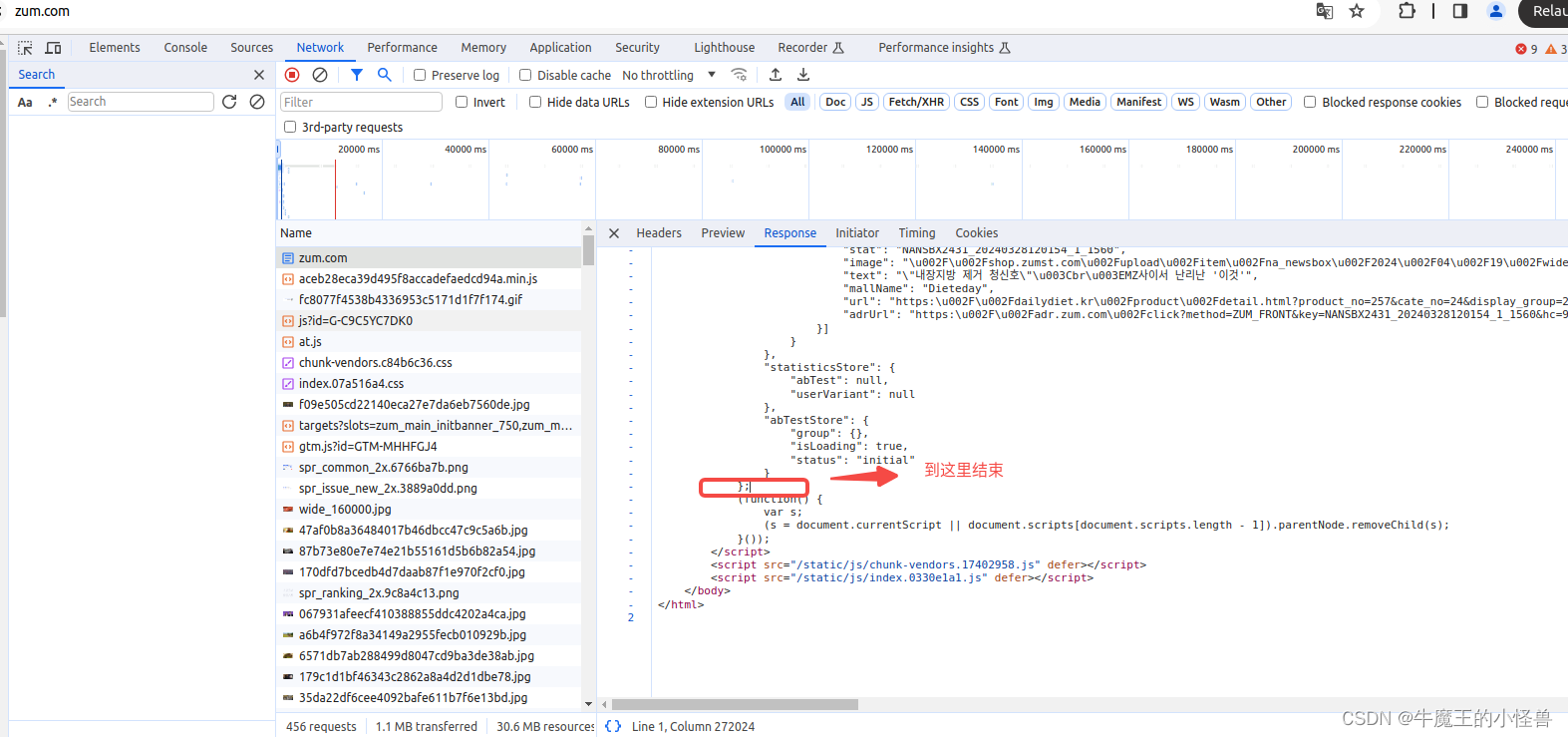Filter requests by Font type
The height and width of the screenshot is (737, 1568).
pos(1007,102)
